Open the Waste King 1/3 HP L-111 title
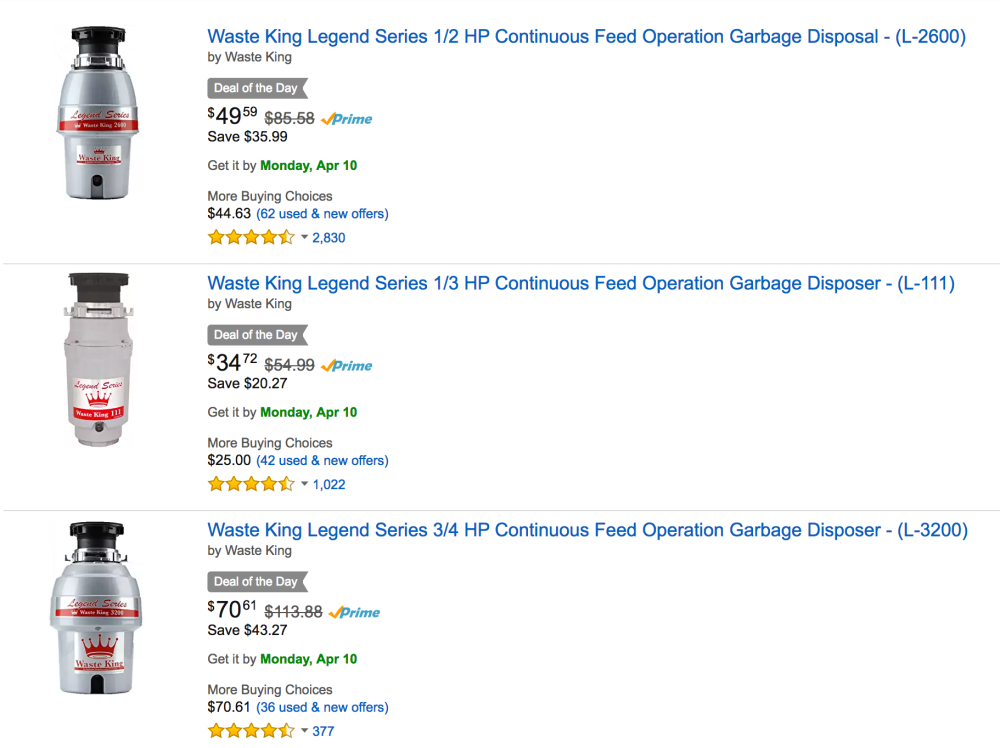This screenshot has width=1000, height=748. (581, 284)
